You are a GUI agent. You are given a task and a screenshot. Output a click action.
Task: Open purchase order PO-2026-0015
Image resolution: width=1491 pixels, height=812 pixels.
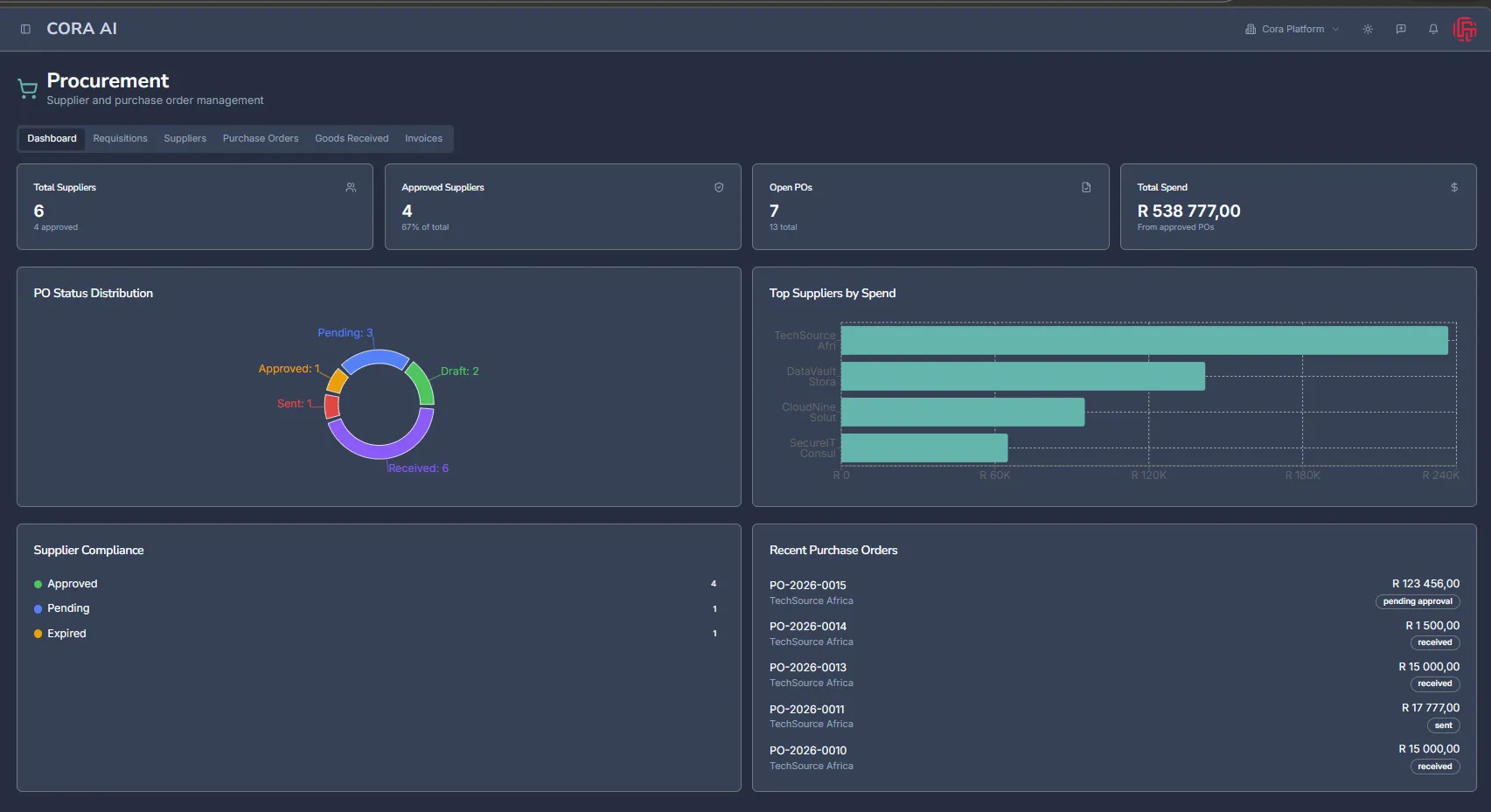(807, 586)
